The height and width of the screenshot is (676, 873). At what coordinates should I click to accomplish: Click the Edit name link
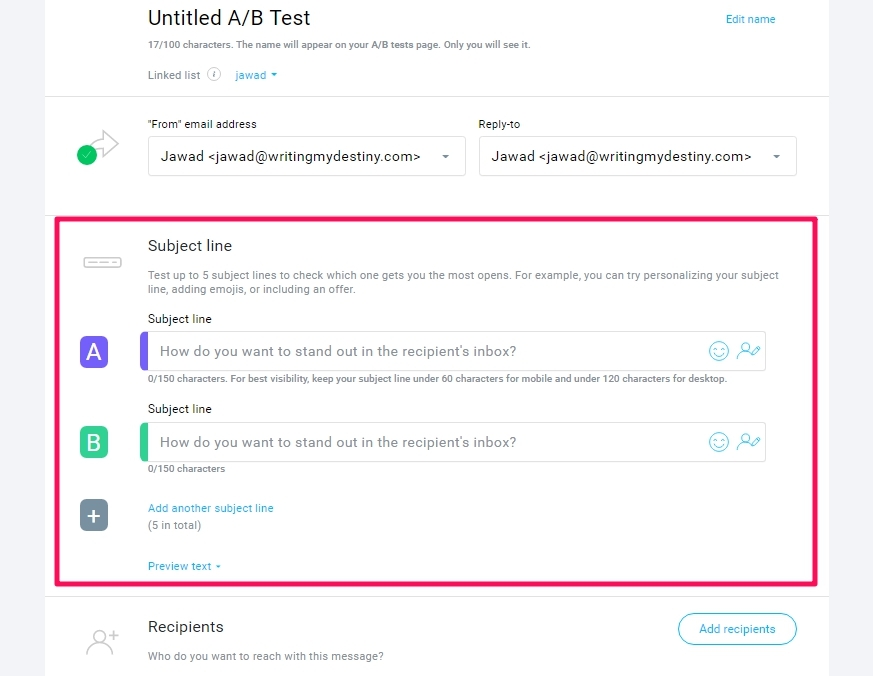point(750,19)
